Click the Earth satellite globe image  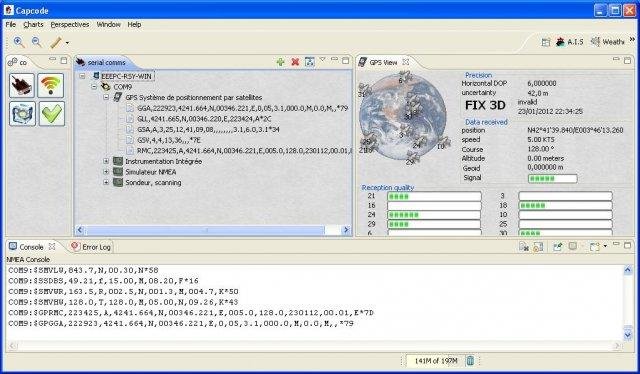tap(402, 117)
